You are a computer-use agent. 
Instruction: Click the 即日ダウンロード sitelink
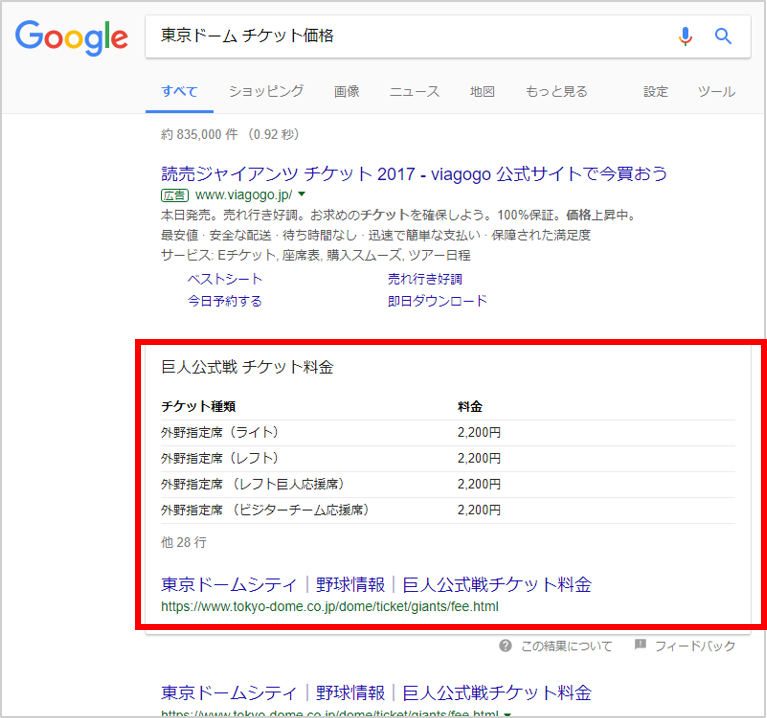click(437, 301)
